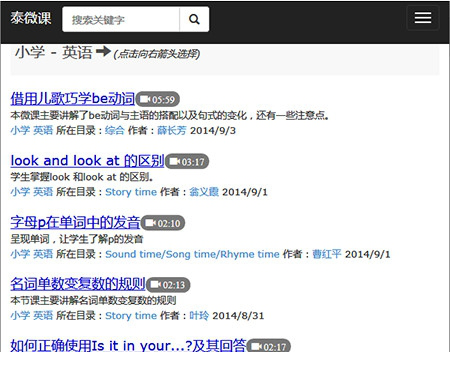This screenshot has height=366, width=450.
Task: Click 英语 in the 名词单数 row
Action: [x=43, y=316]
